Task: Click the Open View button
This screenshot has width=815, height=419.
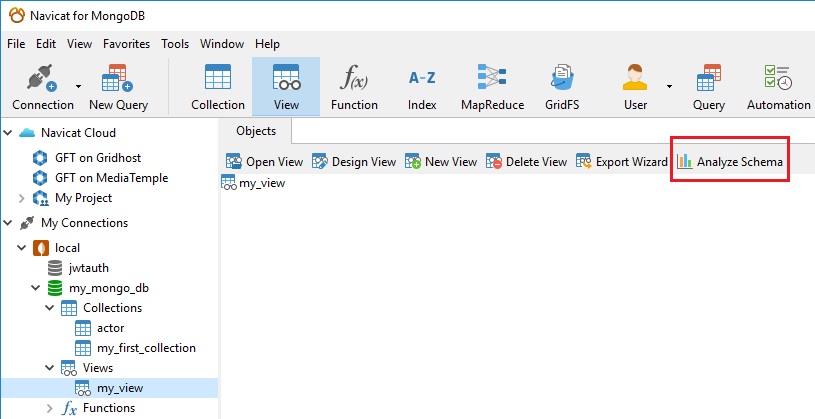Action: [264, 162]
